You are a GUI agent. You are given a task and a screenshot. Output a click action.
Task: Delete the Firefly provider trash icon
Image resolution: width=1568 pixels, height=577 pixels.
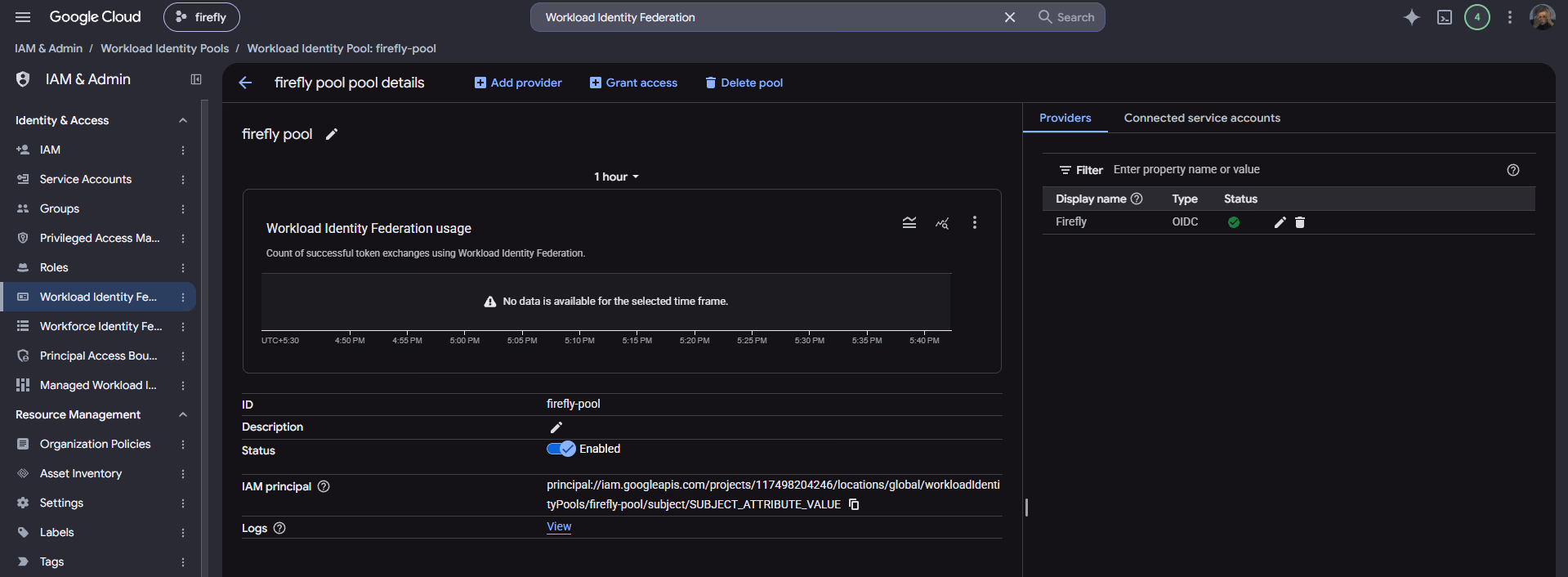tap(1300, 222)
